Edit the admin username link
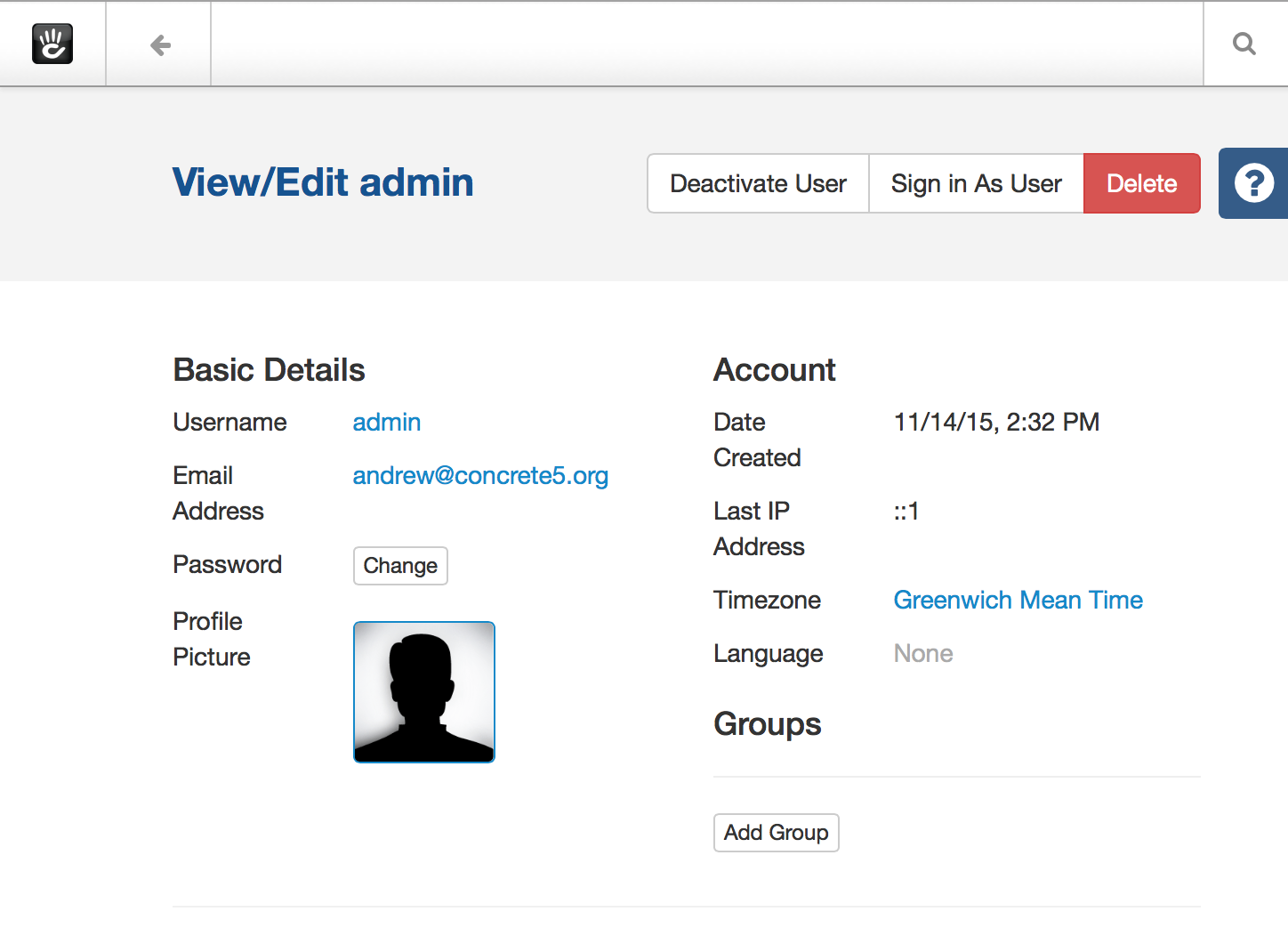The height and width of the screenshot is (936, 1288). pos(387,422)
